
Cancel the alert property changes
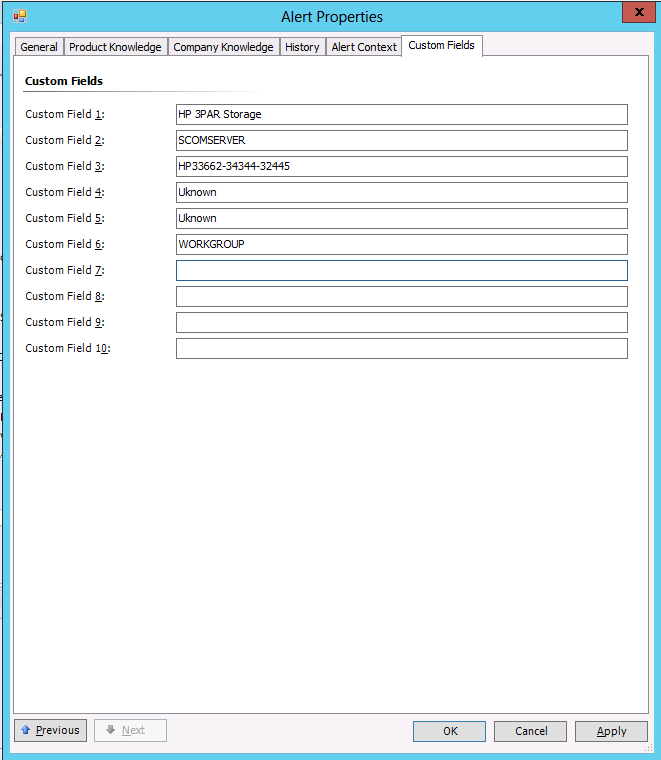coord(530,731)
